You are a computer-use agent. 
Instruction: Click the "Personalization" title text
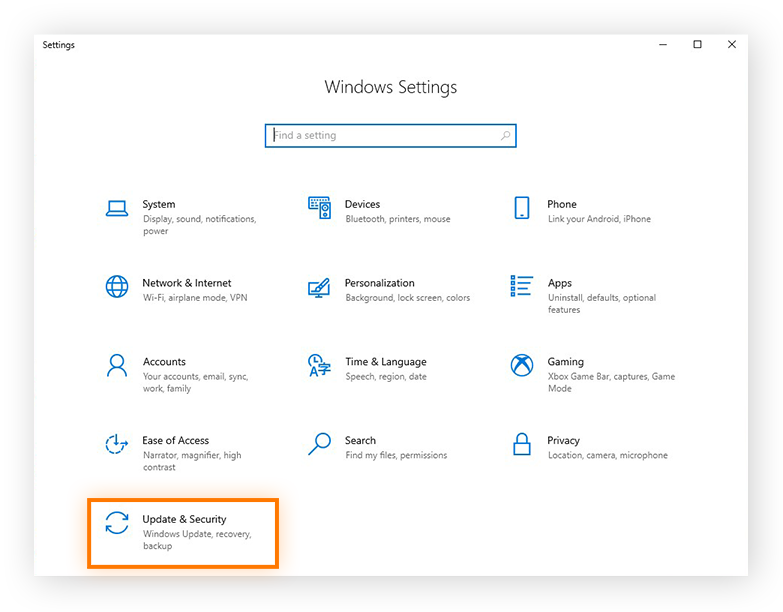[379, 283]
